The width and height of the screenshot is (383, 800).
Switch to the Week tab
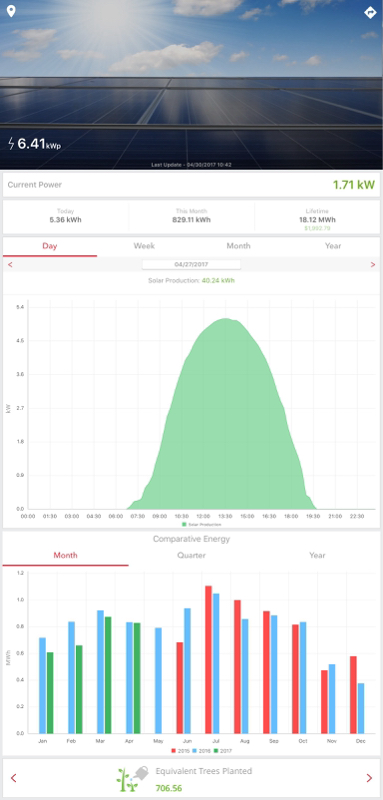click(144, 246)
